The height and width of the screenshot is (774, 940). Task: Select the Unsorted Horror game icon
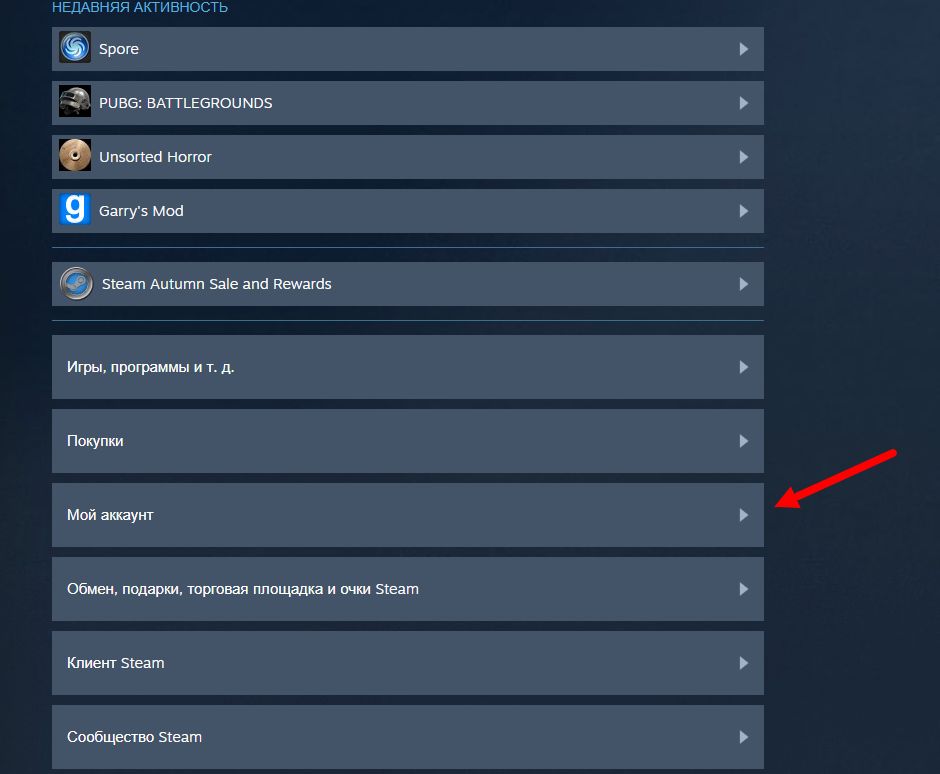click(75, 155)
